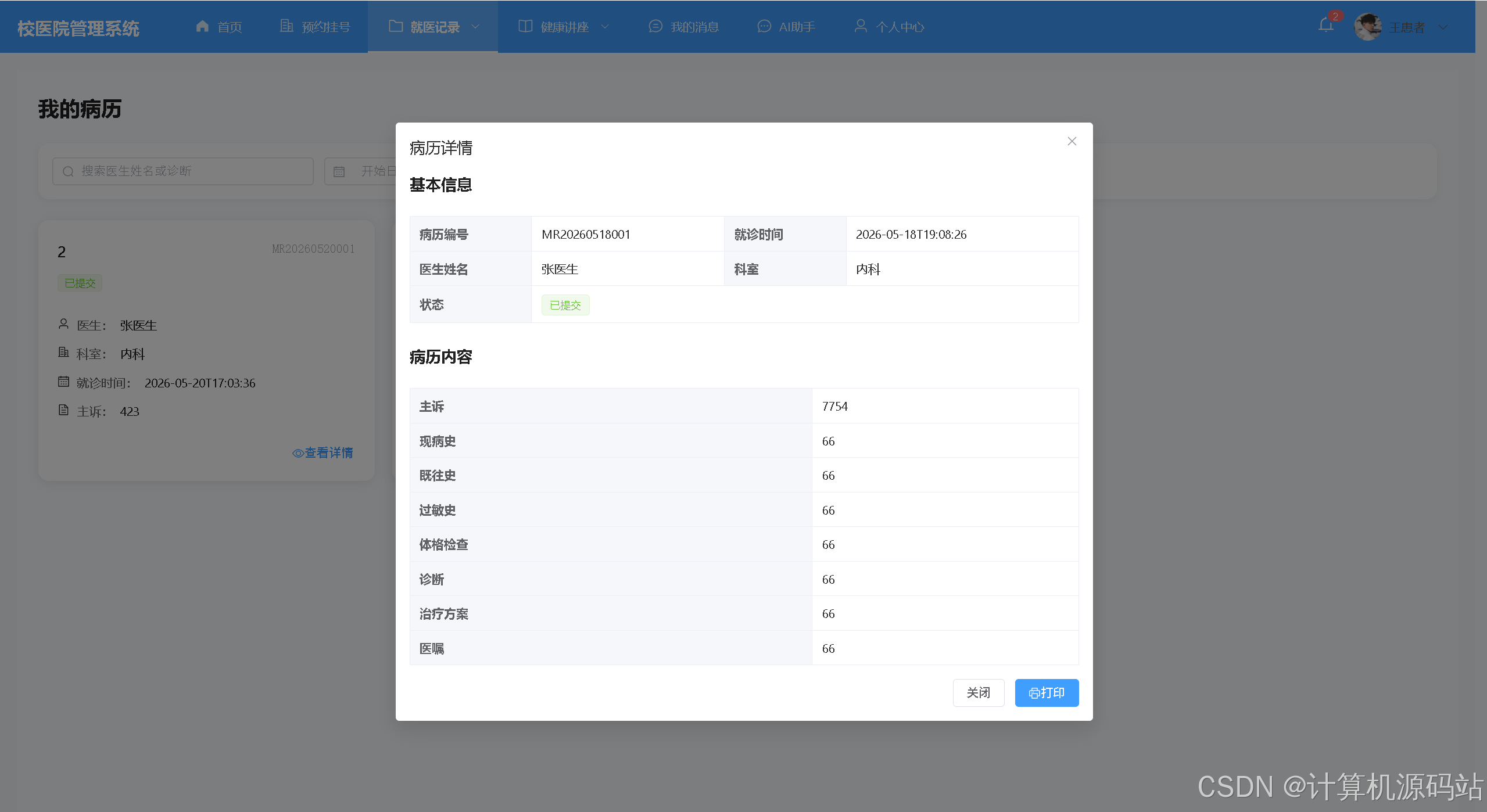The height and width of the screenshot is (812, 1487).
Task: Click the 内科 department value in dialog
Action: tap(868, 270)
